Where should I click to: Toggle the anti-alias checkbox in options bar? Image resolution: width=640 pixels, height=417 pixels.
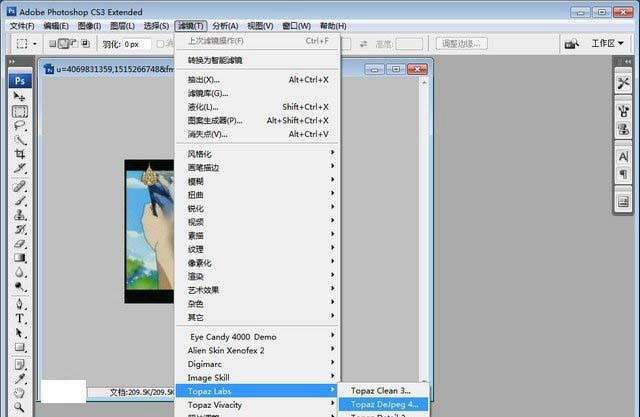[x=160, y=44]
